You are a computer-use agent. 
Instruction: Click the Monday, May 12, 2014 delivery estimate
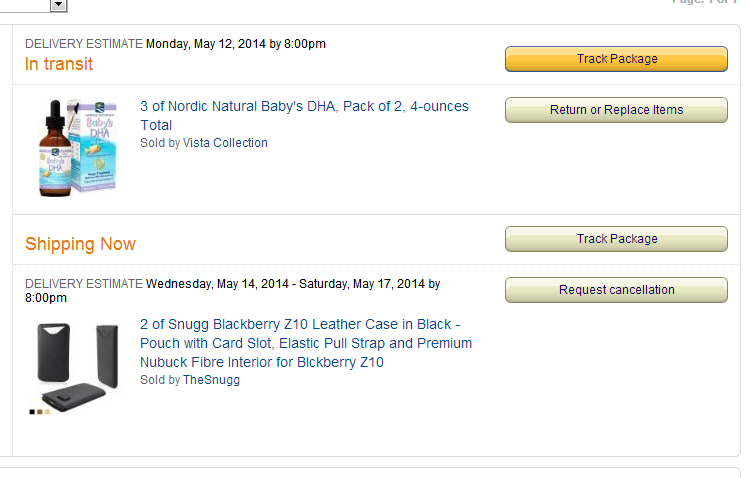tap(236, 44)
